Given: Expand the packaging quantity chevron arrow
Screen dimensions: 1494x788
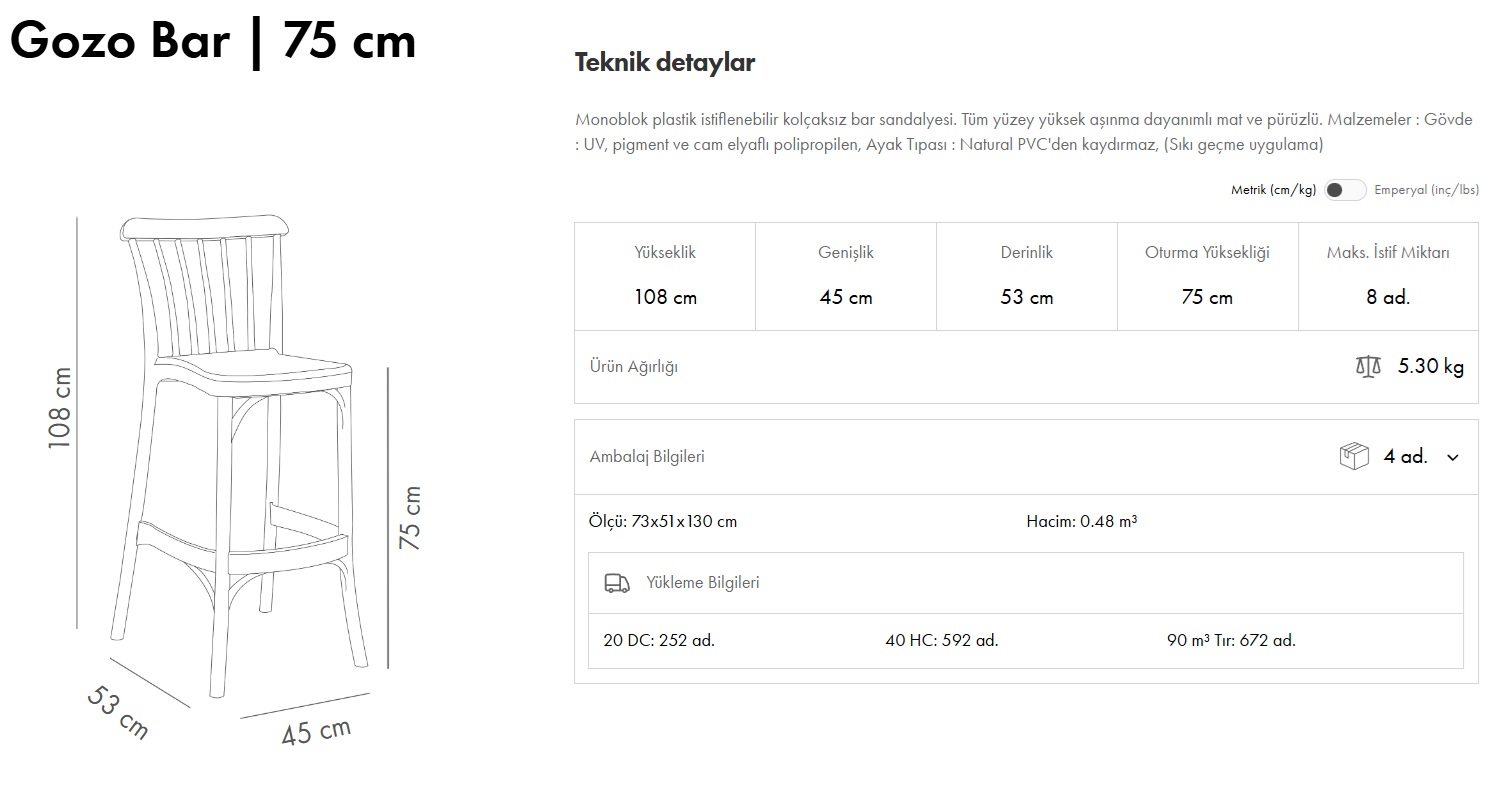Looking at the screenshot, I should click(1453, 457).
